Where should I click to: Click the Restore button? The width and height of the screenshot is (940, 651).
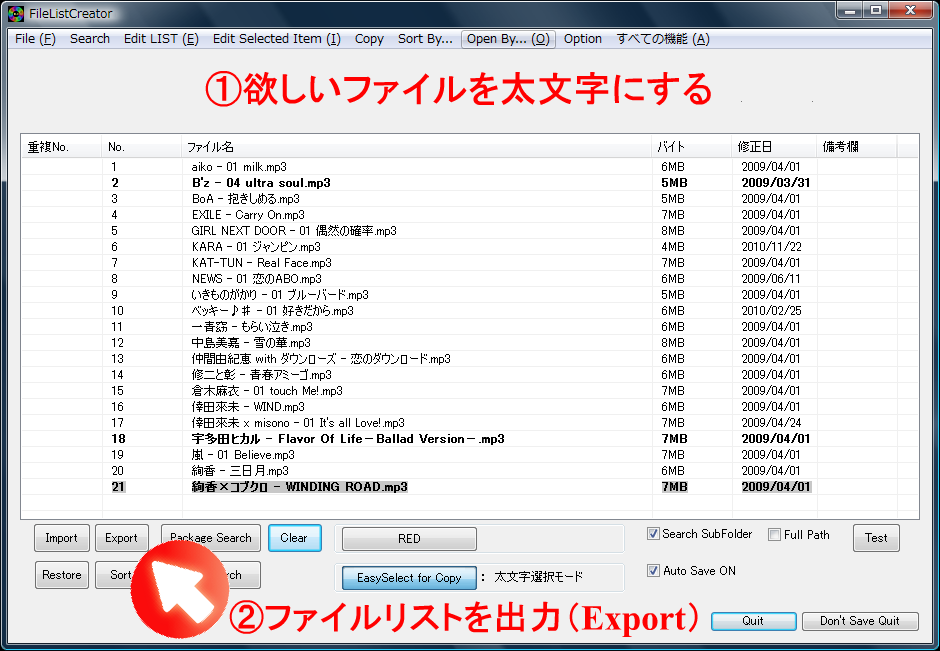(x=61, y=574)
